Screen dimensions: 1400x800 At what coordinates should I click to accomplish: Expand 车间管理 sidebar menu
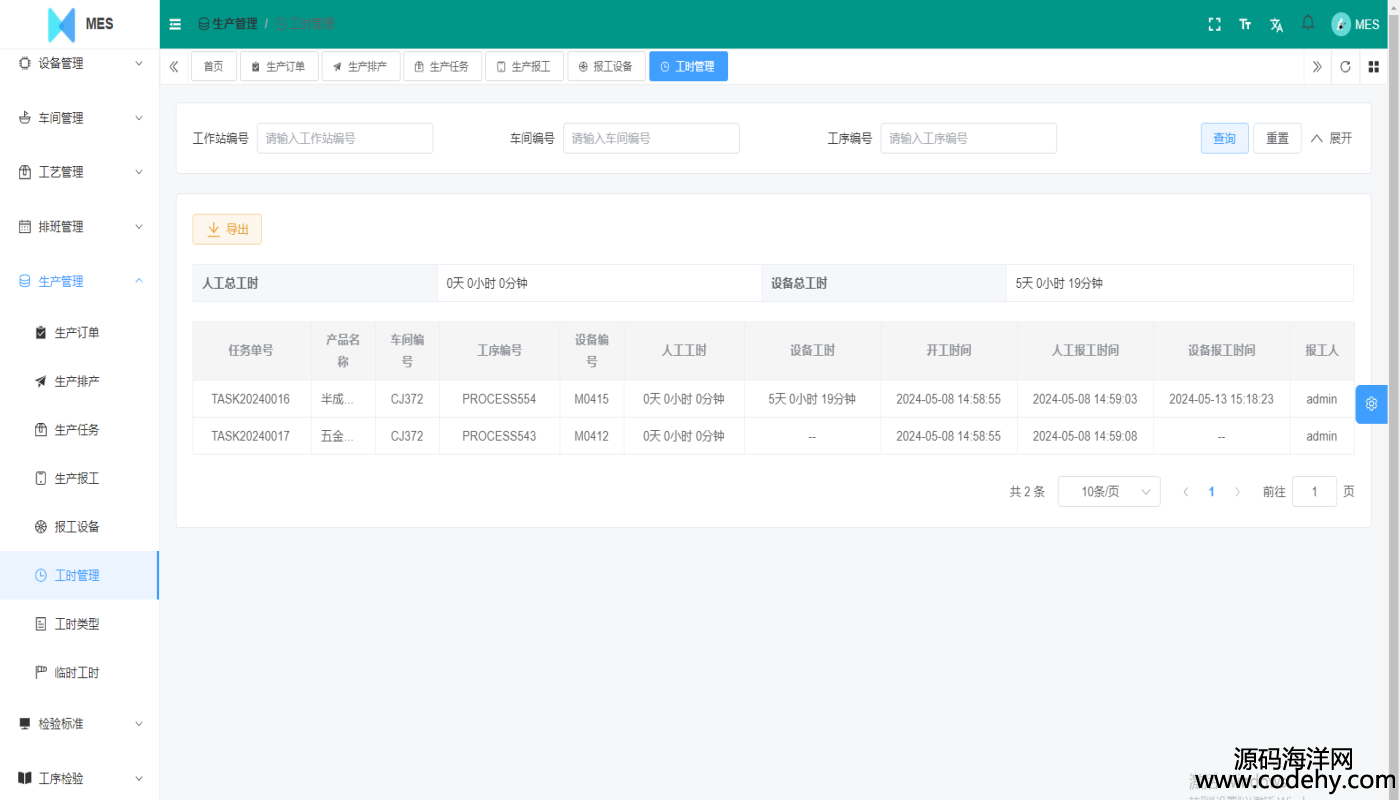point(80,118)
